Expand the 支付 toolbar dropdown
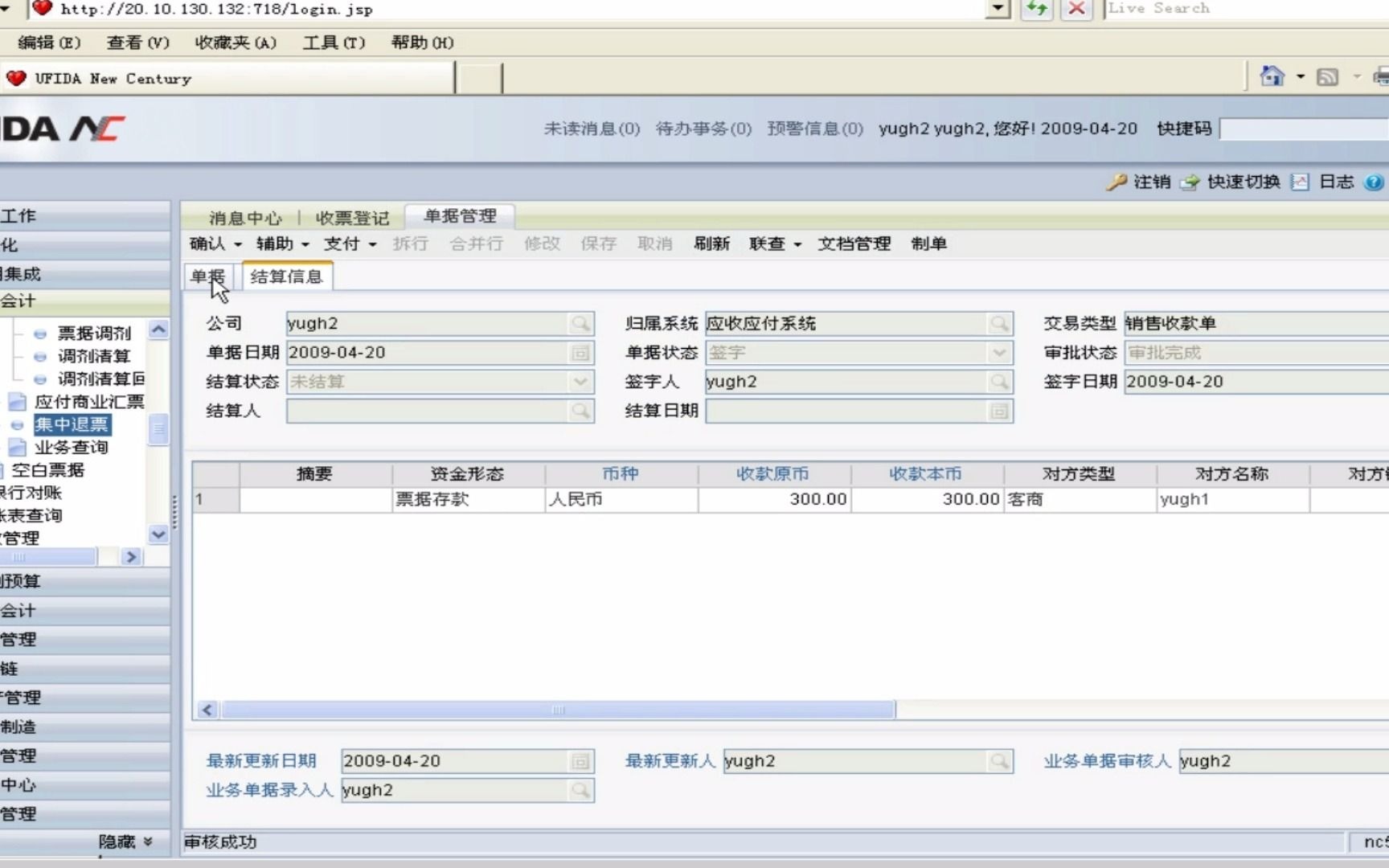1389x868 pixels. pyautogui.click(x=373, y=244)
